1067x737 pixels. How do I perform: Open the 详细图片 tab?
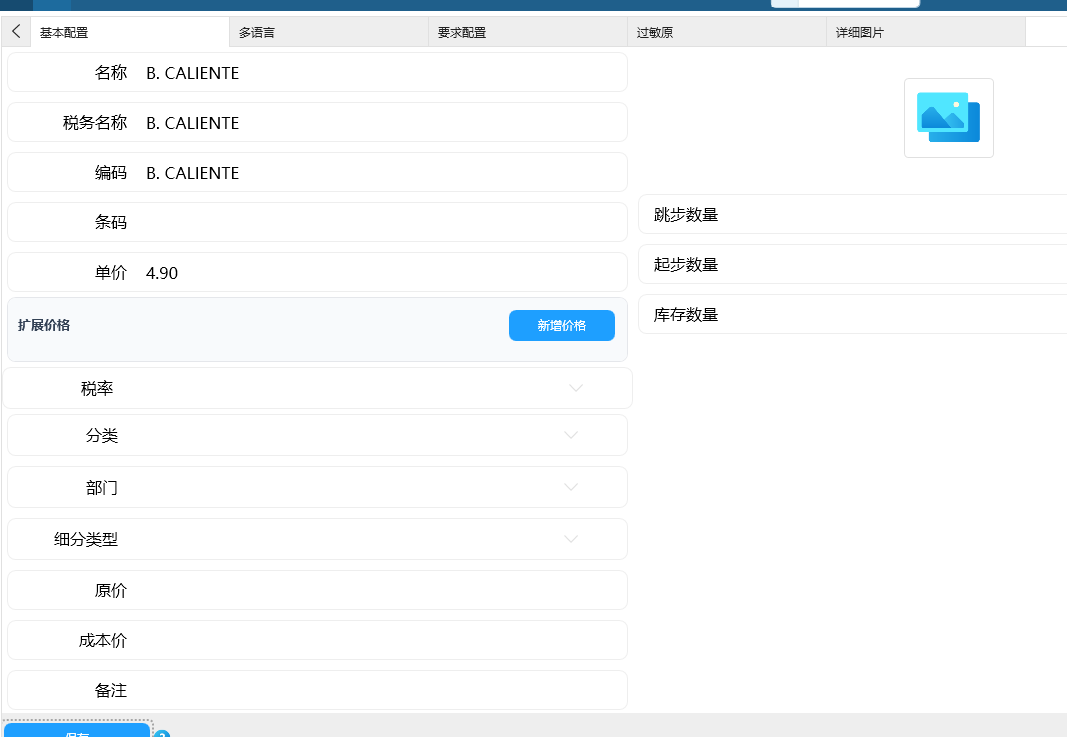[925, 32]
